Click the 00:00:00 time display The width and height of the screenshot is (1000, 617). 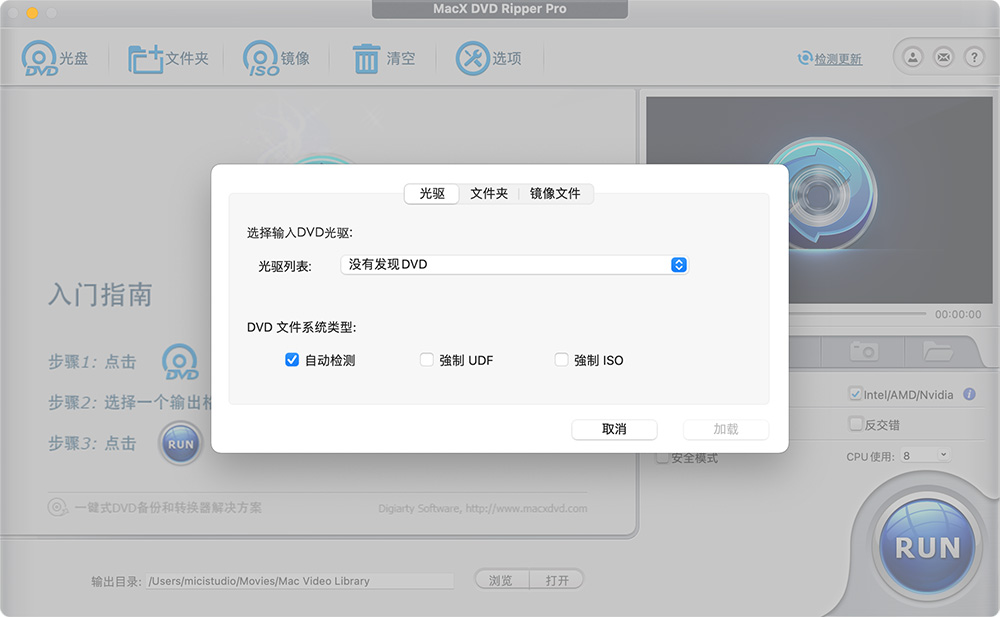click(958, 315)
